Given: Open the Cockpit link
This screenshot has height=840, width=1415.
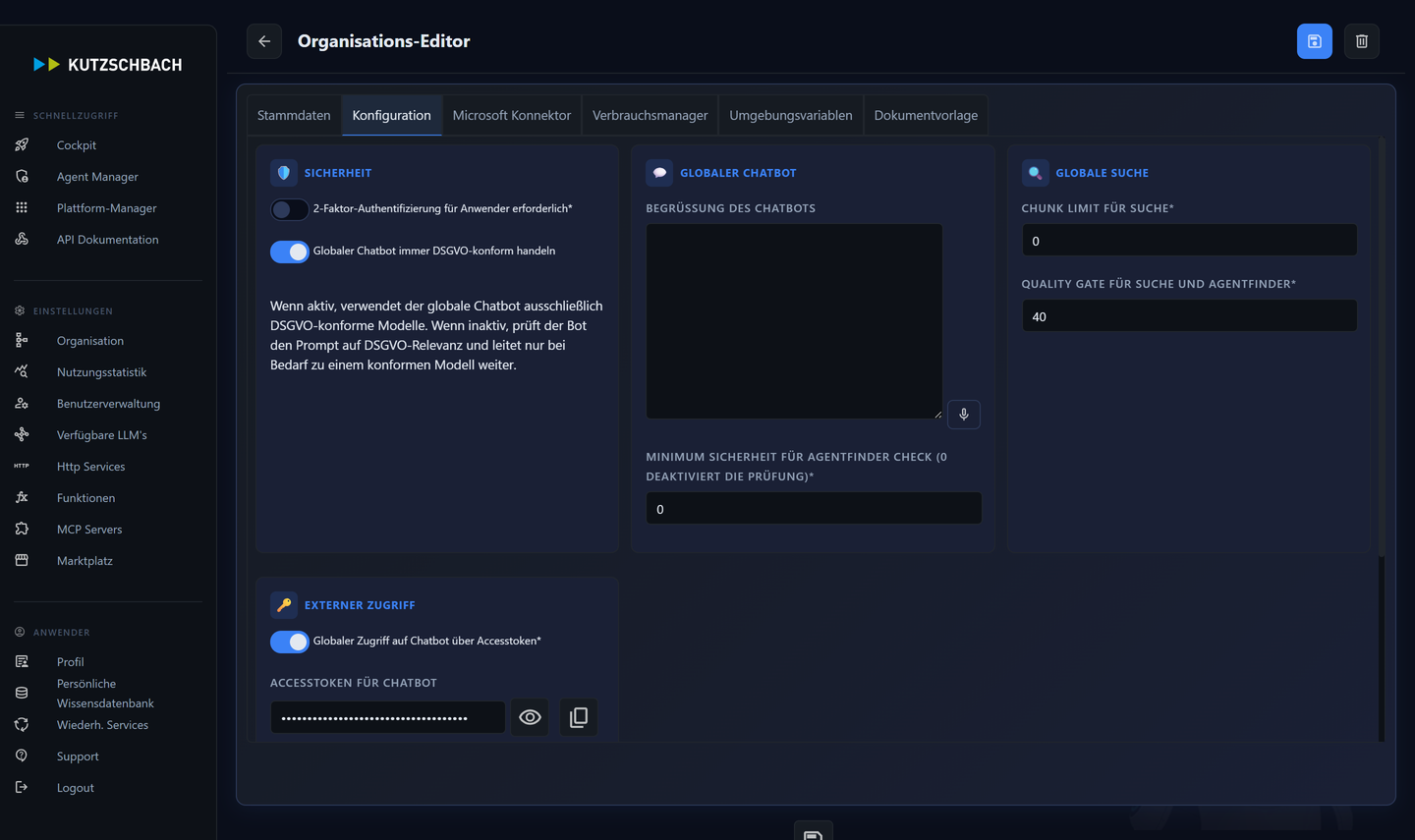Looking at the screenshot, I should pos(77,145).
